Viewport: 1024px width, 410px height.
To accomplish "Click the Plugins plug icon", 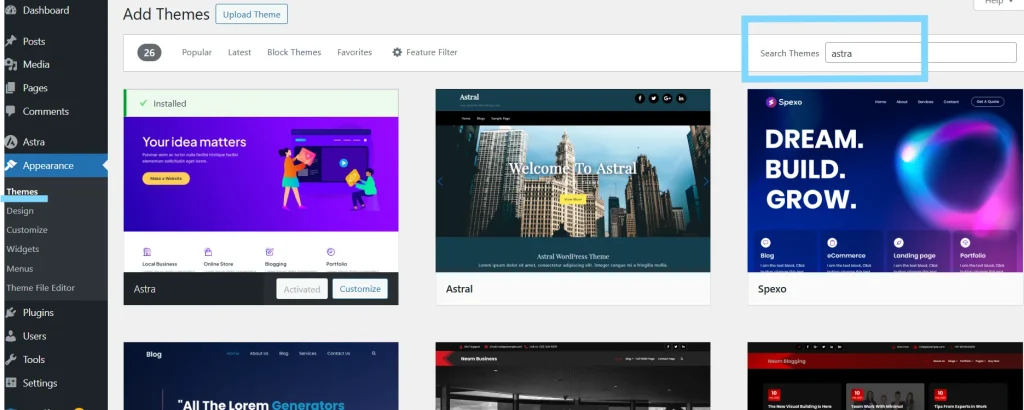I will (x=10, y=313).
